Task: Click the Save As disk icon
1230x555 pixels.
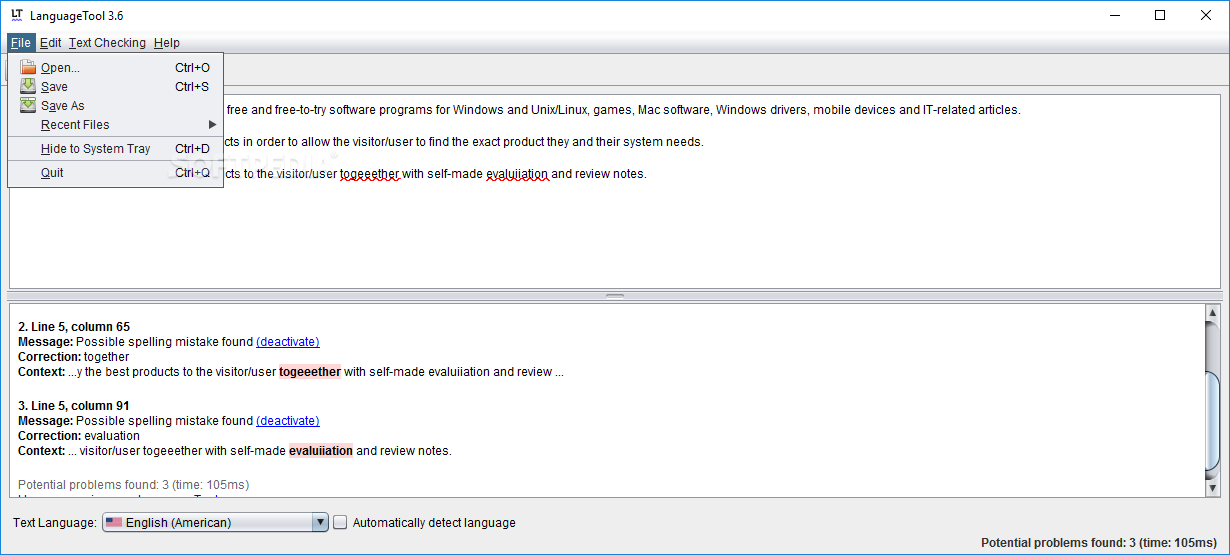Action: coord(28,106)
